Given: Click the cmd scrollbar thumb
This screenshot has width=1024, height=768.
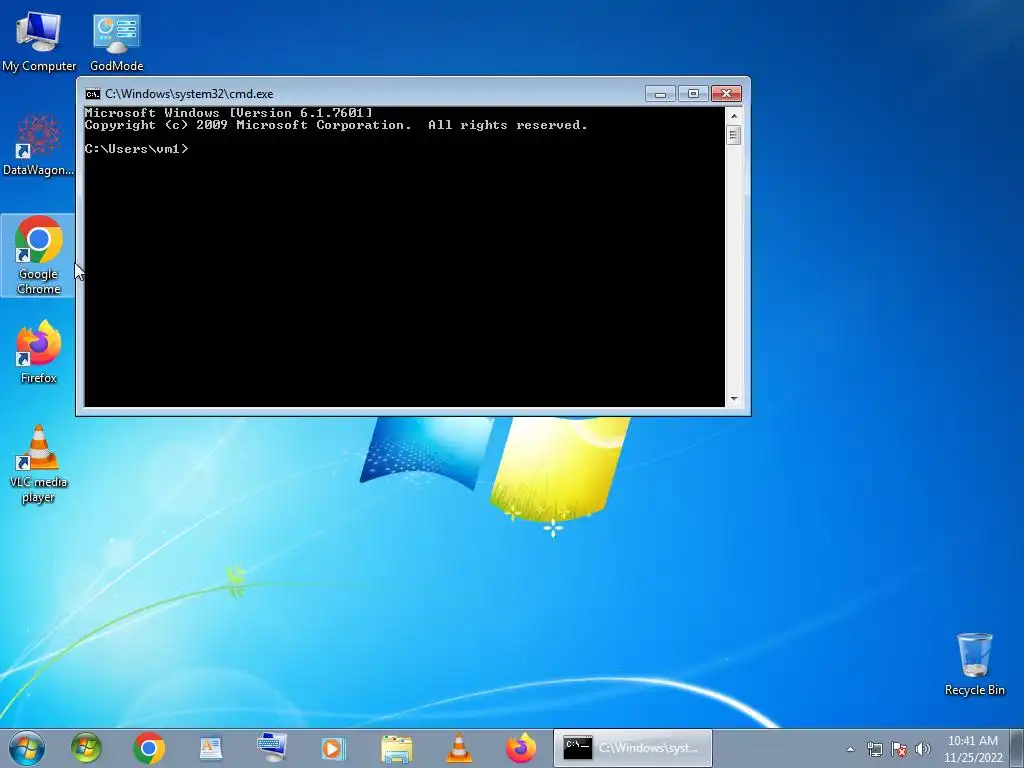Looking at the screenshot, I should [734, 135].
